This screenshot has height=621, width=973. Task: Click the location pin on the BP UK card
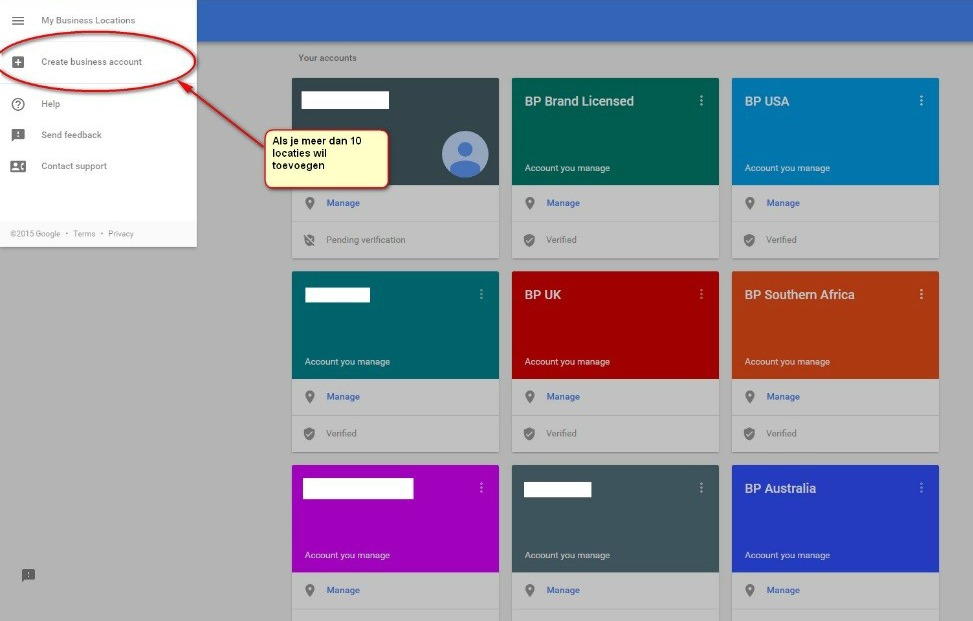529,397
